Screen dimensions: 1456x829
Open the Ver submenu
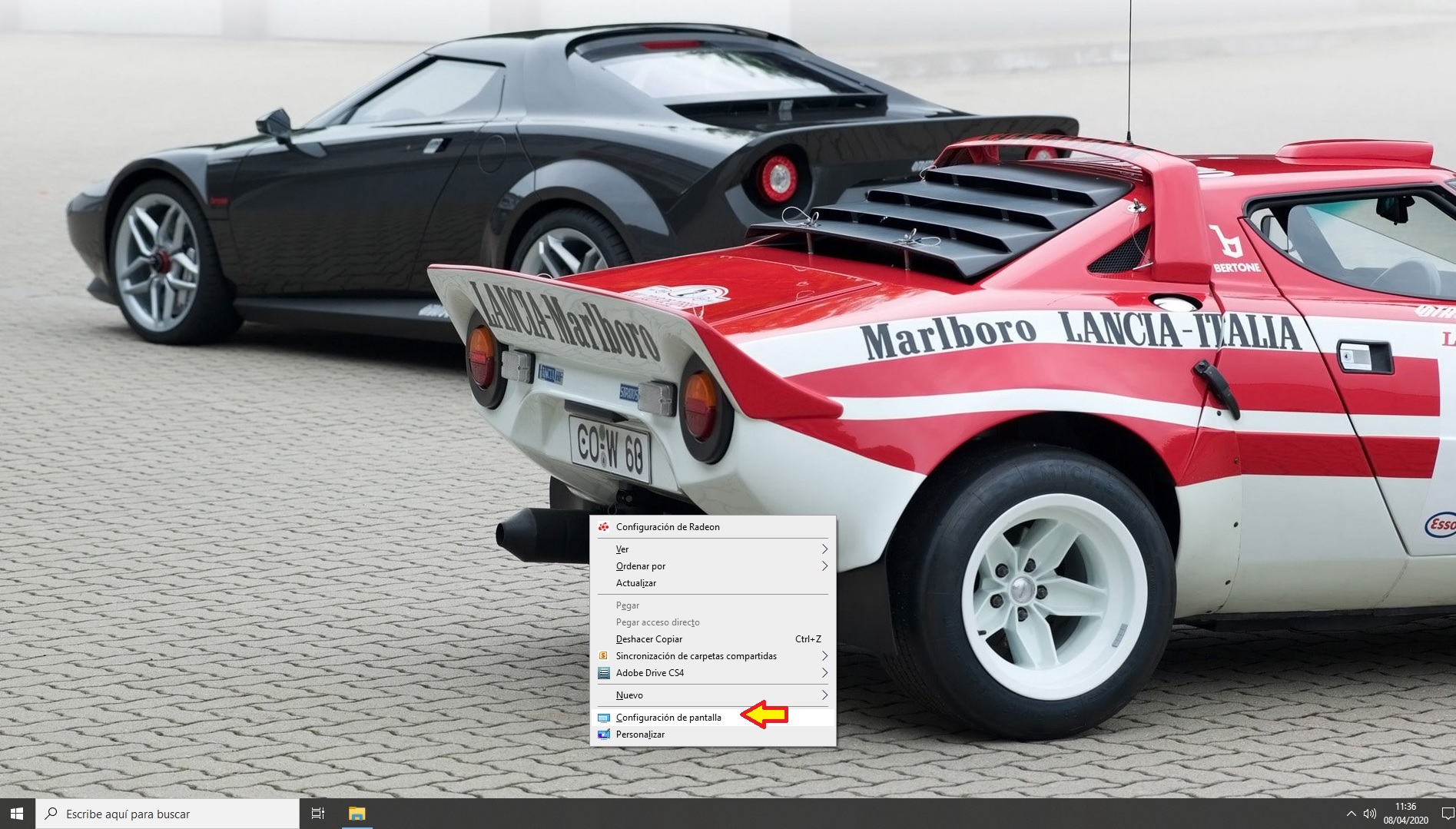pyautogui.click(x=712, y=549)
